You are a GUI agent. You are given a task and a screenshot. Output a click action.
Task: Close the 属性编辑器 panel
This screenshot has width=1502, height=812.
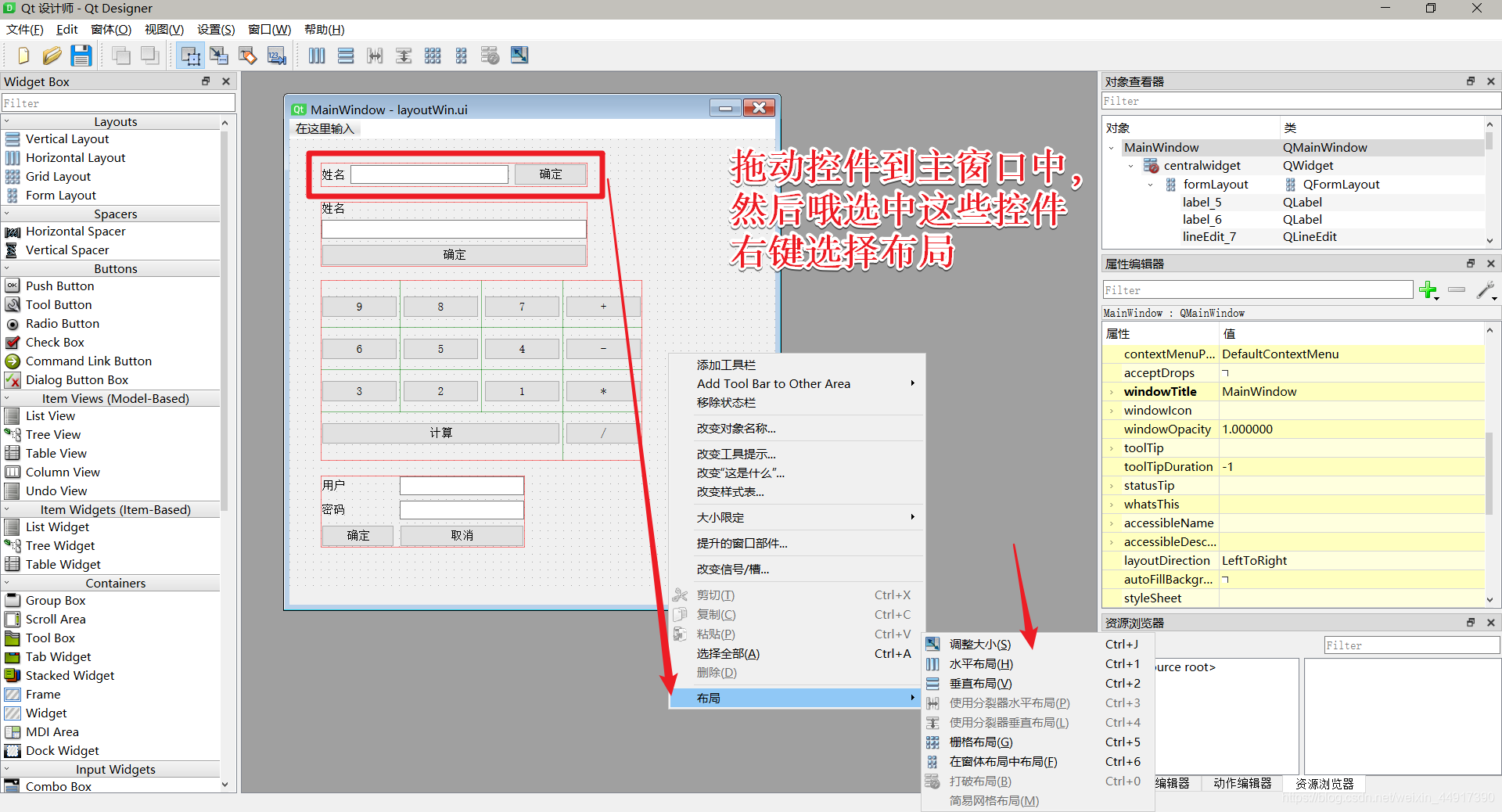[x=1491, y=264]
